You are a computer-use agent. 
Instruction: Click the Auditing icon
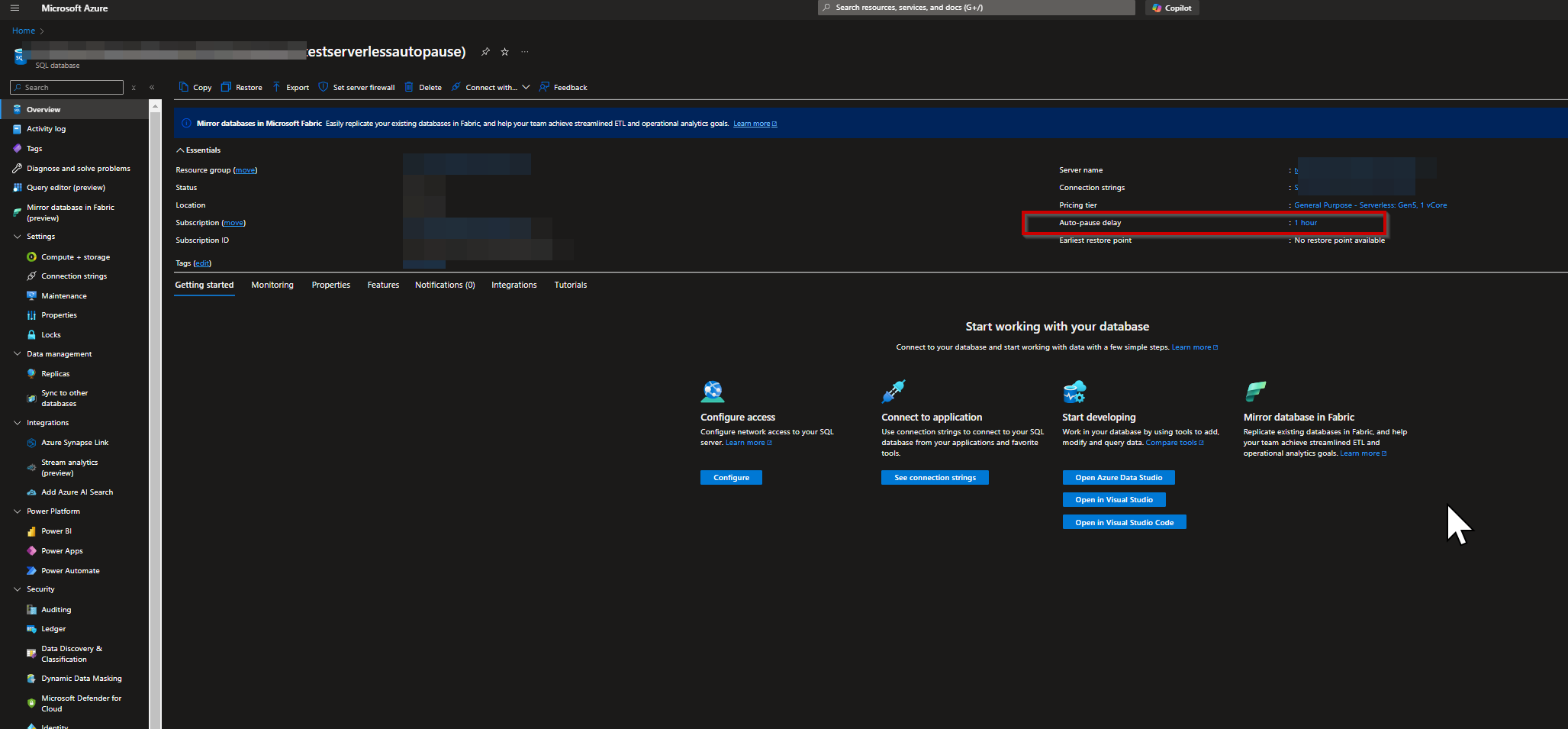point(31,610)
